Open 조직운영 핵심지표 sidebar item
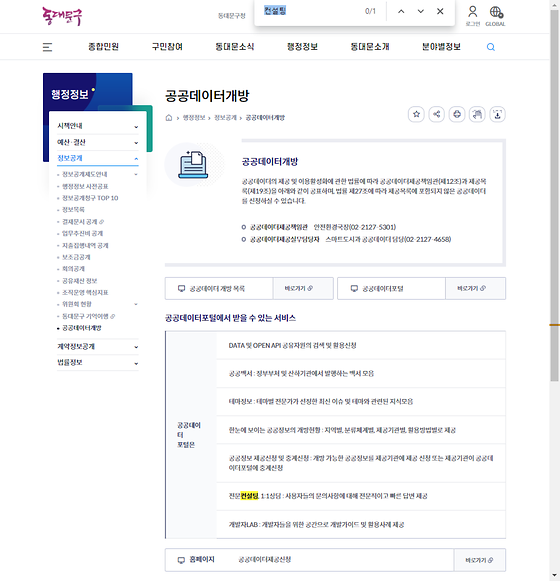The width and height of the screenshot is (560, 581). click(x=85, y=292)
